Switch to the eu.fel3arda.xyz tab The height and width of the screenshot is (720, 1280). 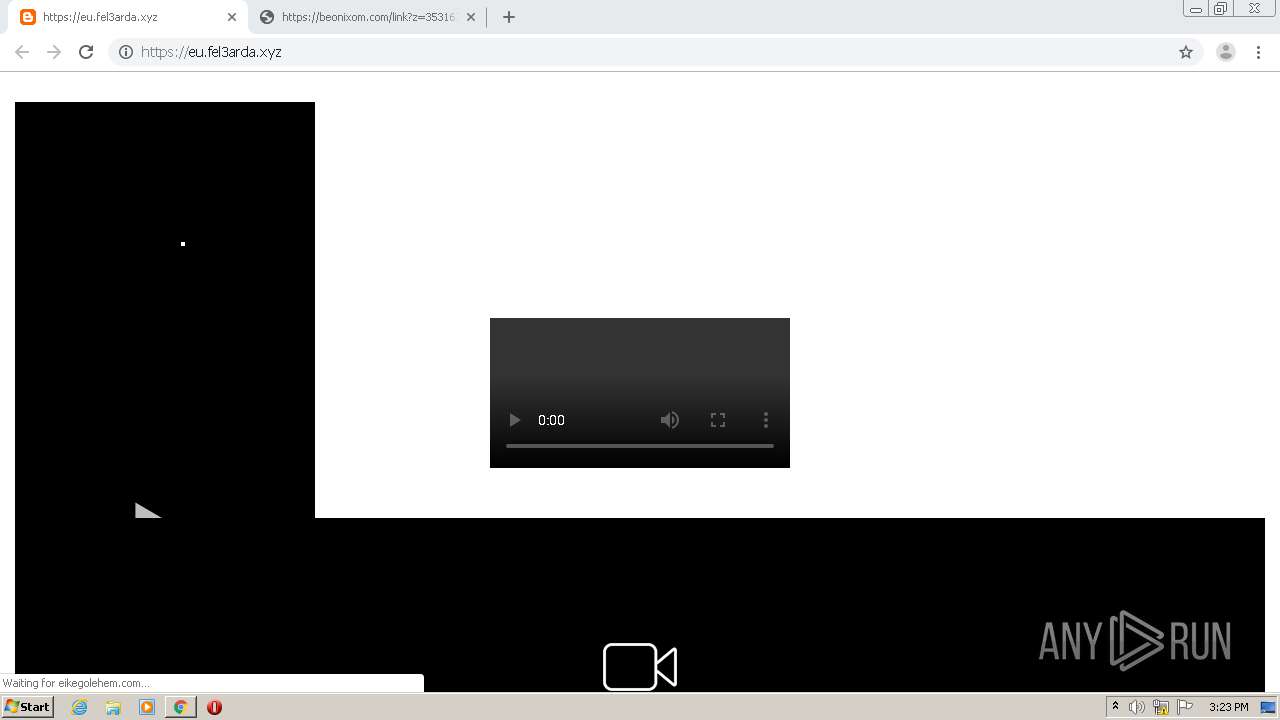point(127,17)
